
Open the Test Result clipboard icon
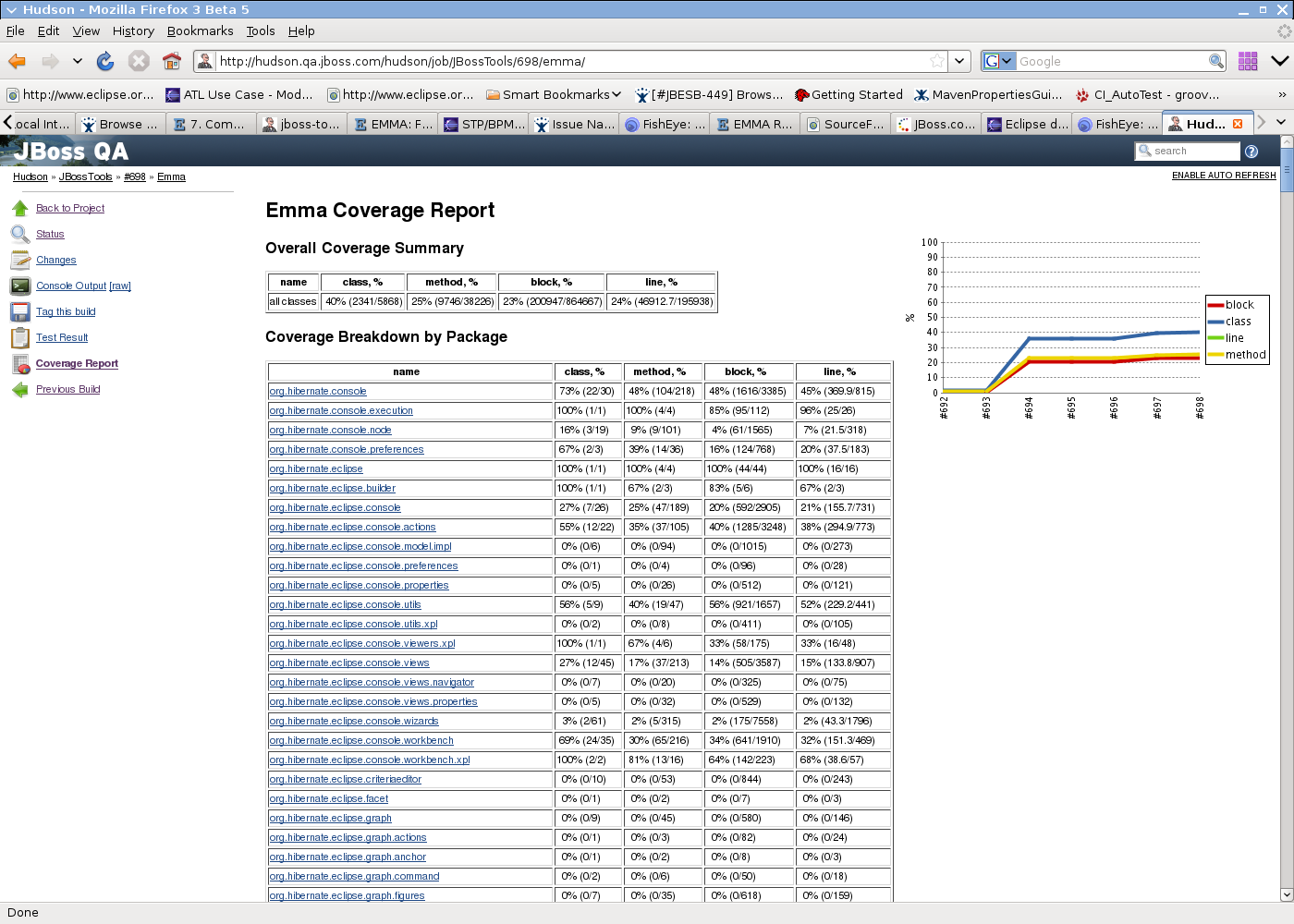click(x=20, y=337)
